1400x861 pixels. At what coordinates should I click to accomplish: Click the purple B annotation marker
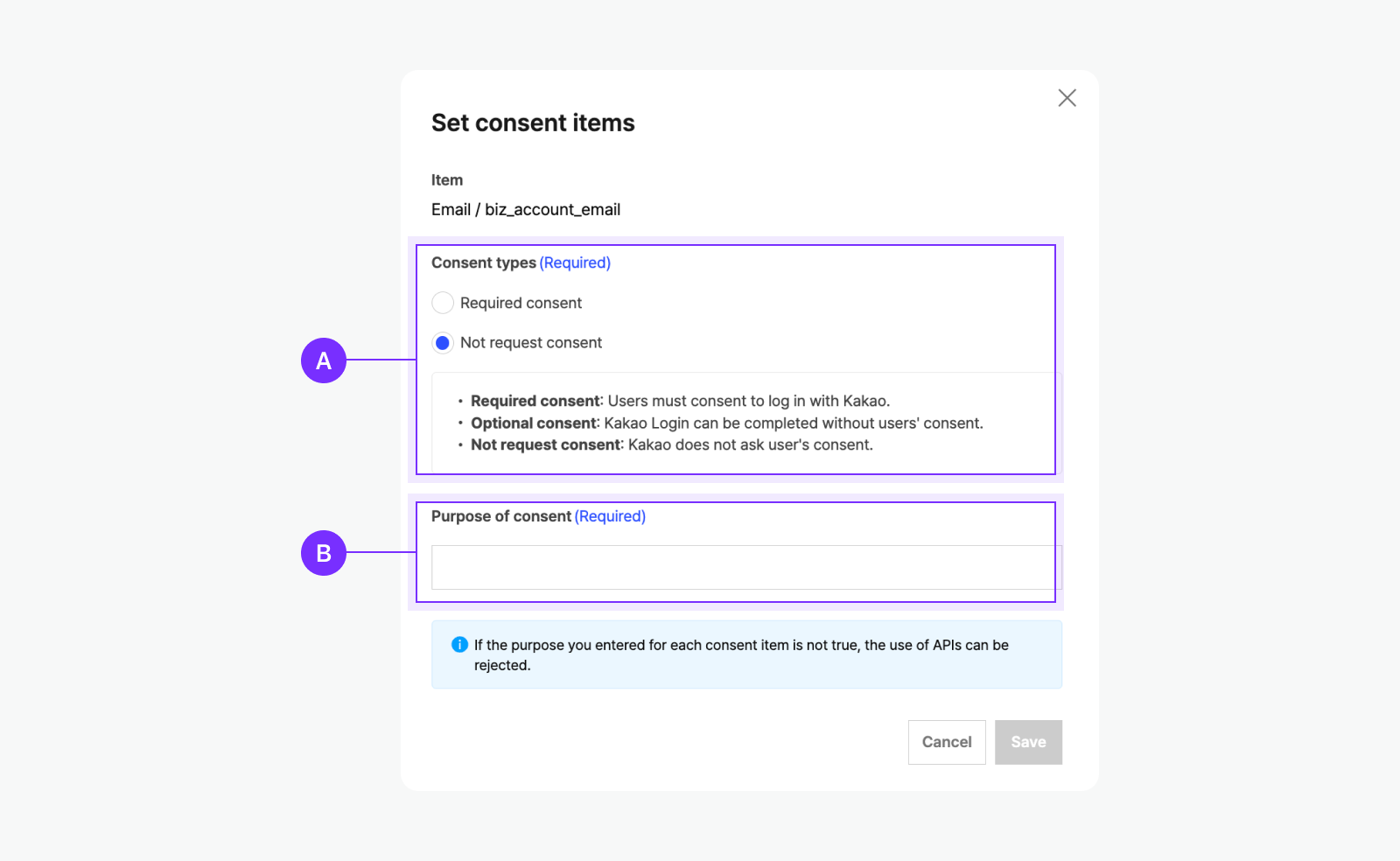tap(324, 553)
